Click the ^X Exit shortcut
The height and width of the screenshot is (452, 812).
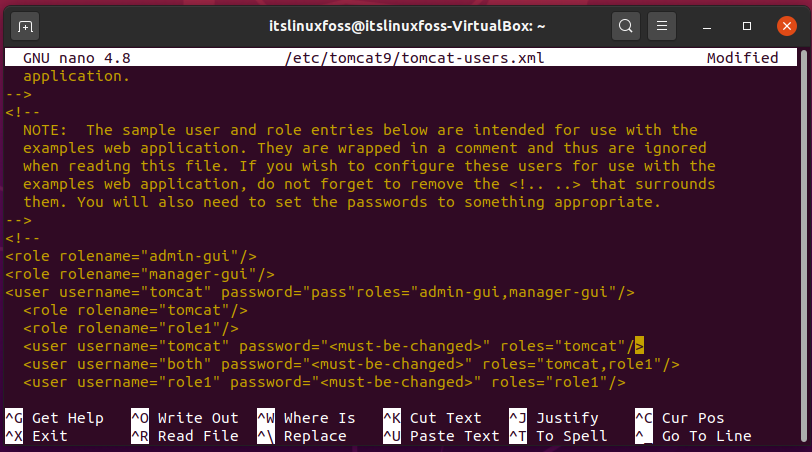click(x=36, y=436)
